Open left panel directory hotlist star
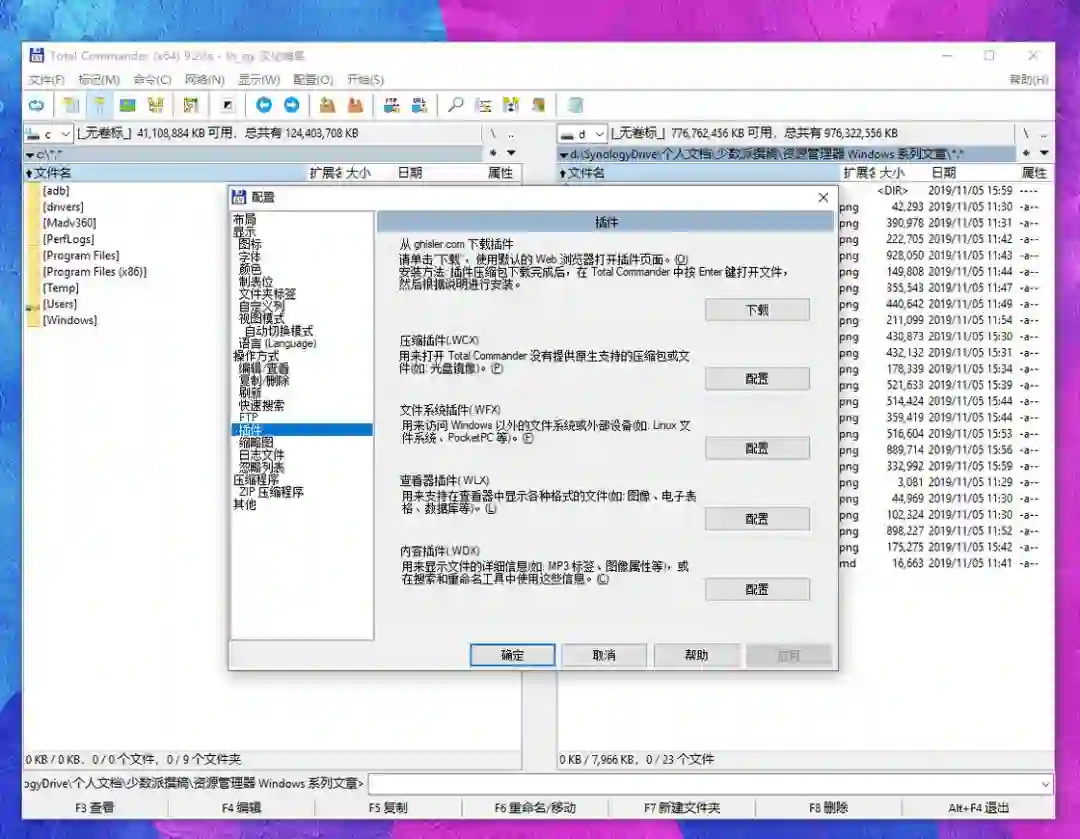Image resolution: width=1080 pixels, height=839 pixels. coord(493,153)
